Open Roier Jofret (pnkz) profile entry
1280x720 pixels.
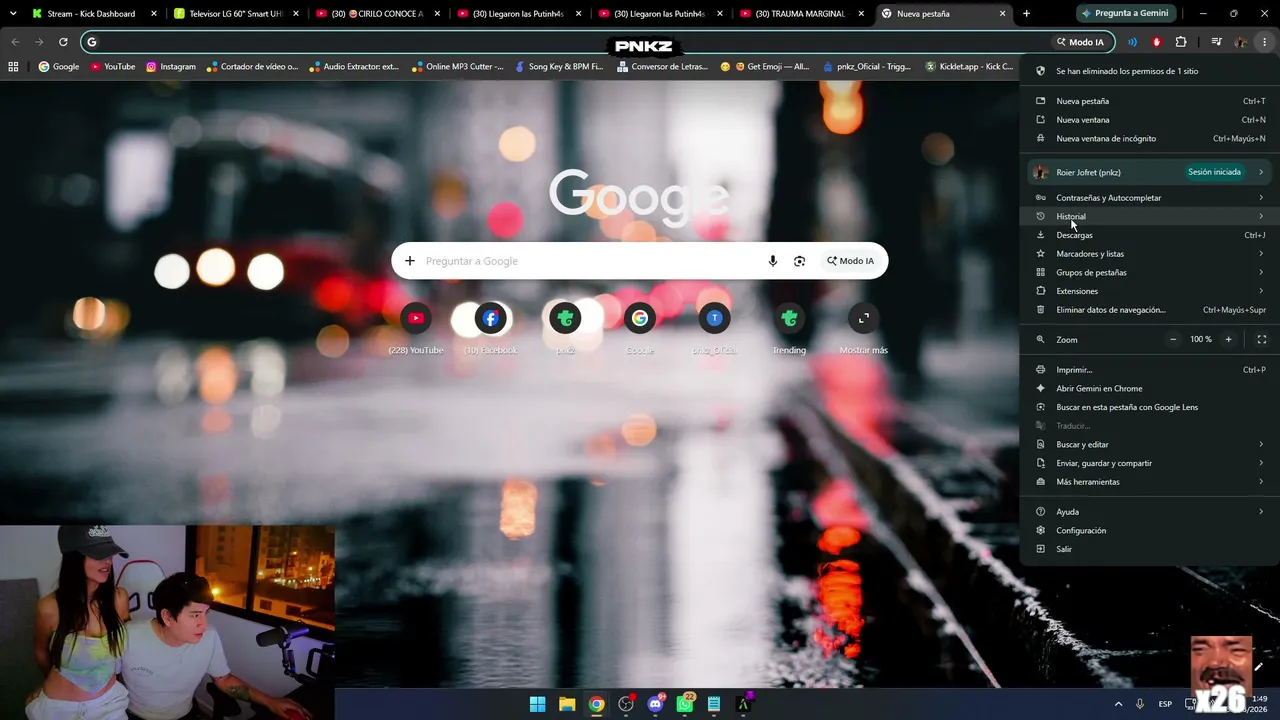coord(1150,172)
